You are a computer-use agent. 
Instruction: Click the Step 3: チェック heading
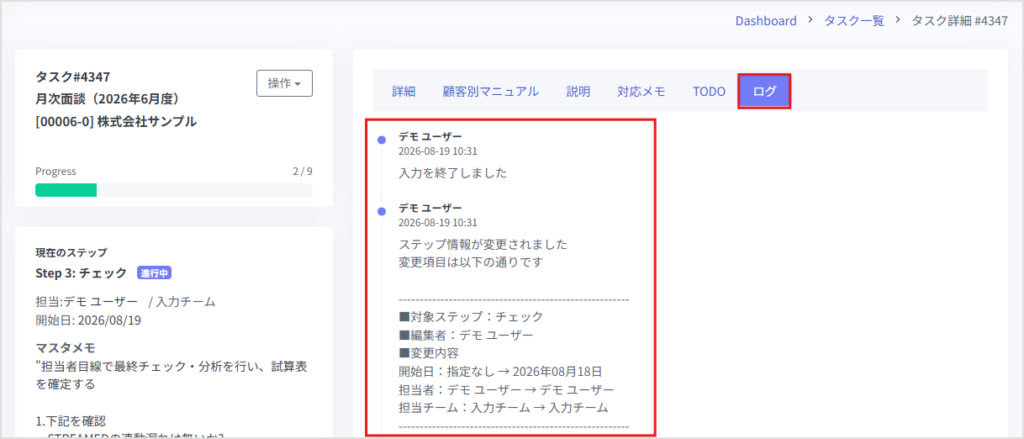click(x=81, y=272)
